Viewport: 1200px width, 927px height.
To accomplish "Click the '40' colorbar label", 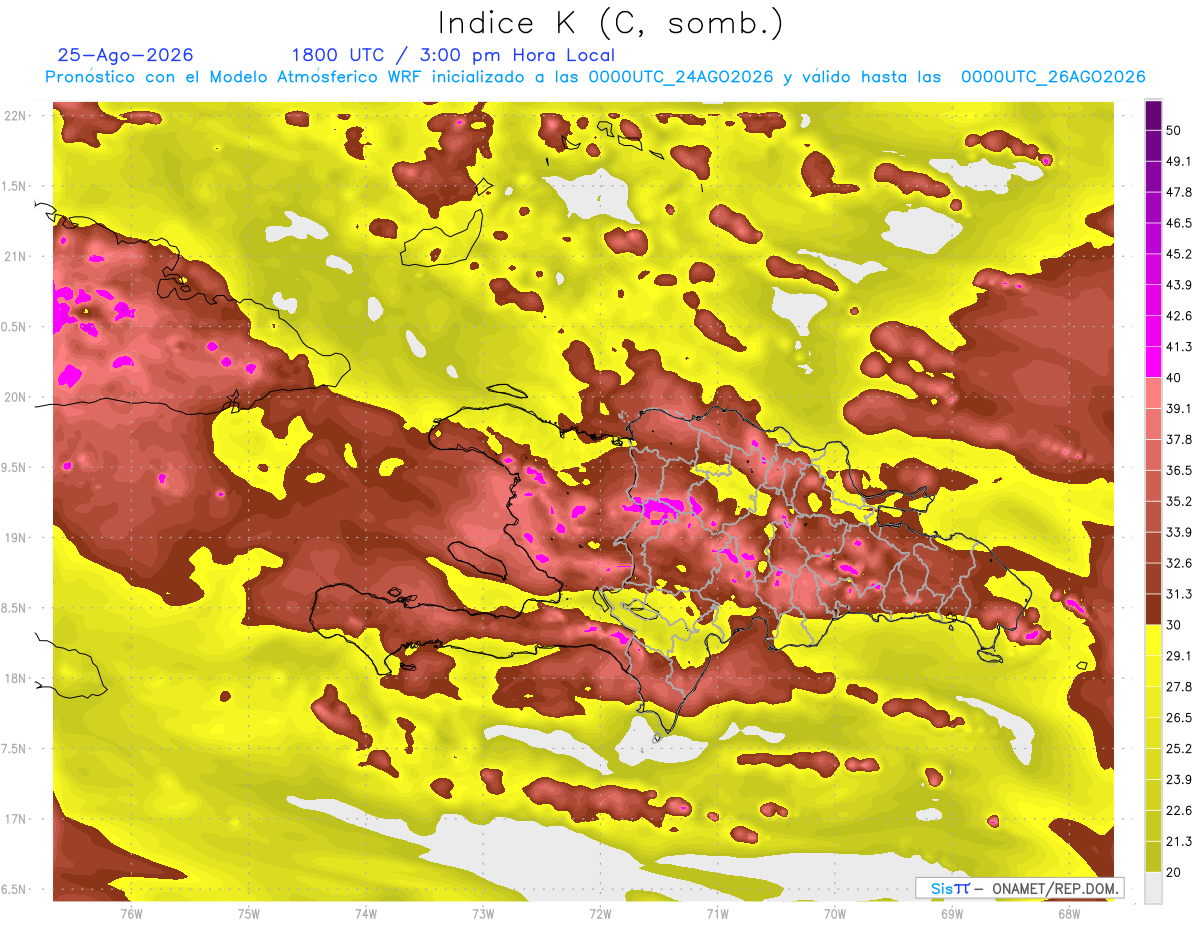I will [1174, 378].
